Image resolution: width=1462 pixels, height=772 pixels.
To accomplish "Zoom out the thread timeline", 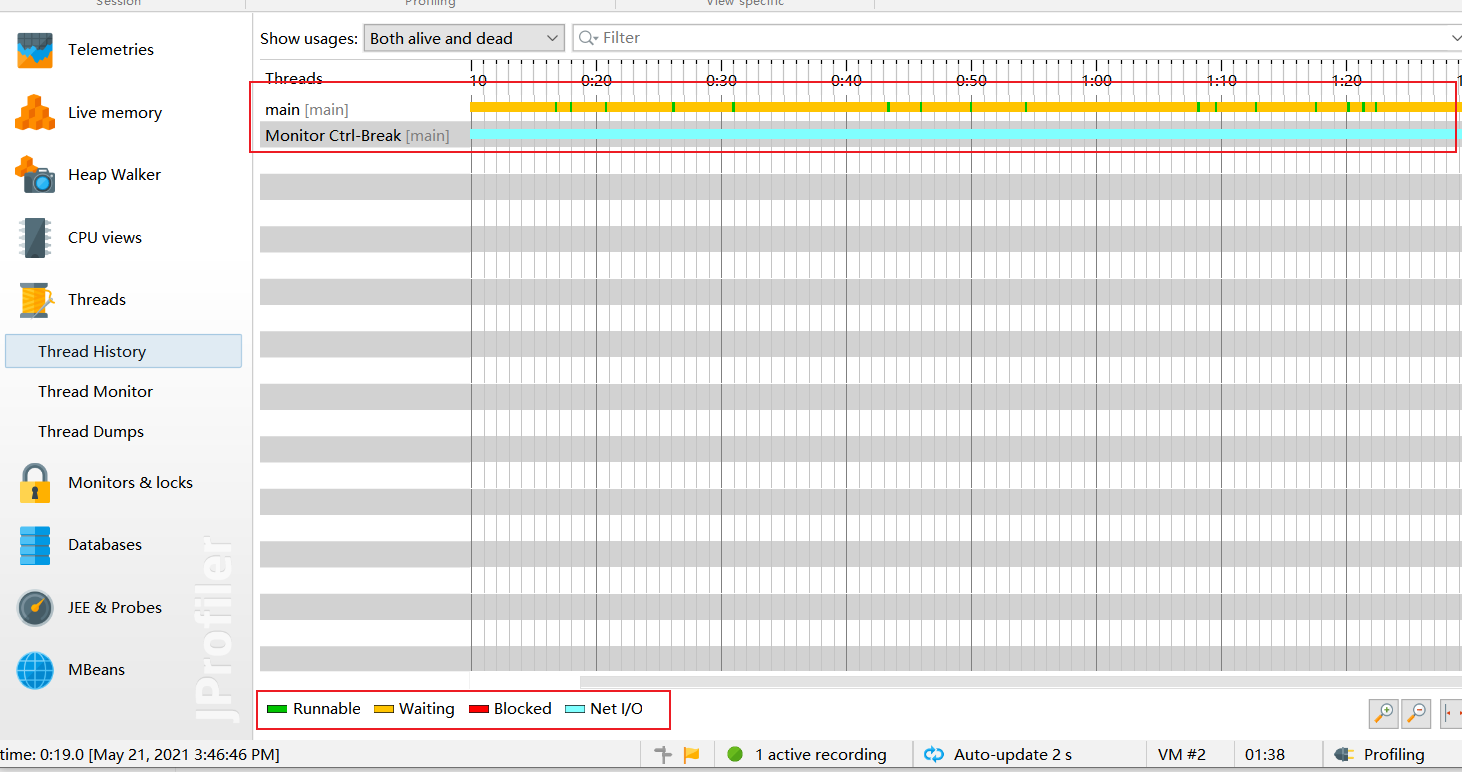I will (1416, 713).
